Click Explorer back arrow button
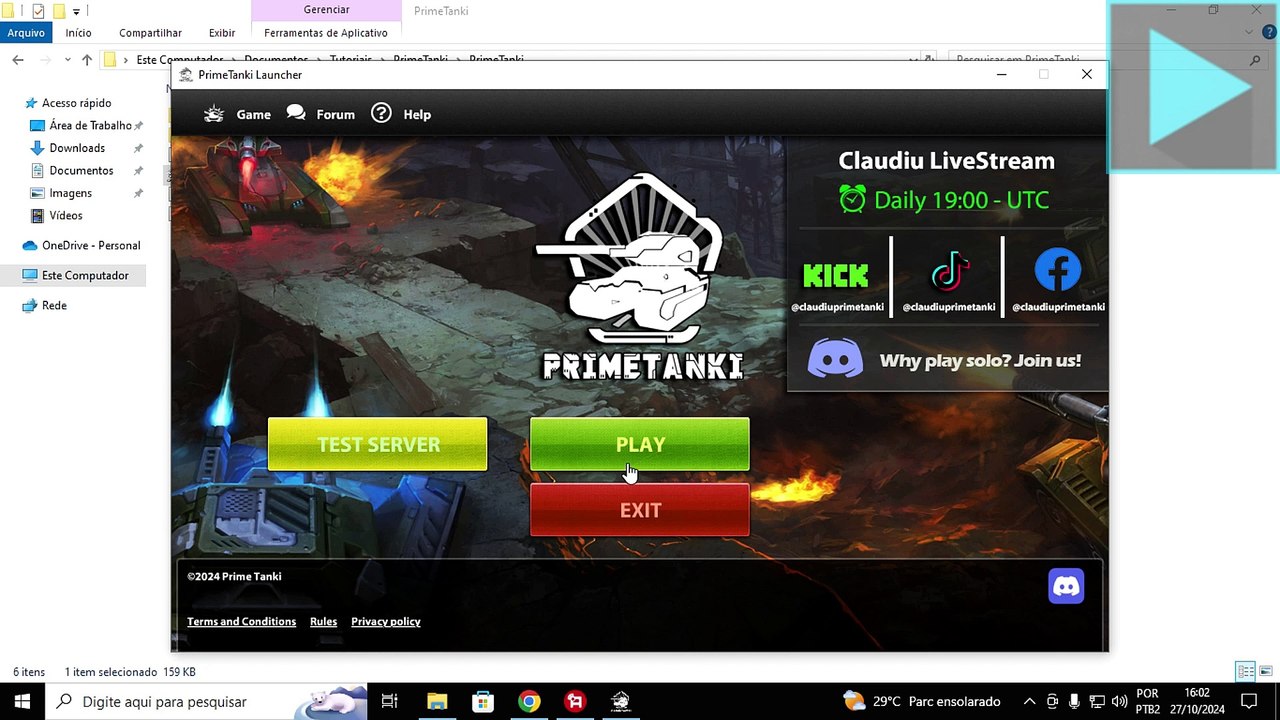Screen dimensions: 1280x720 click(x=18, y=60)
